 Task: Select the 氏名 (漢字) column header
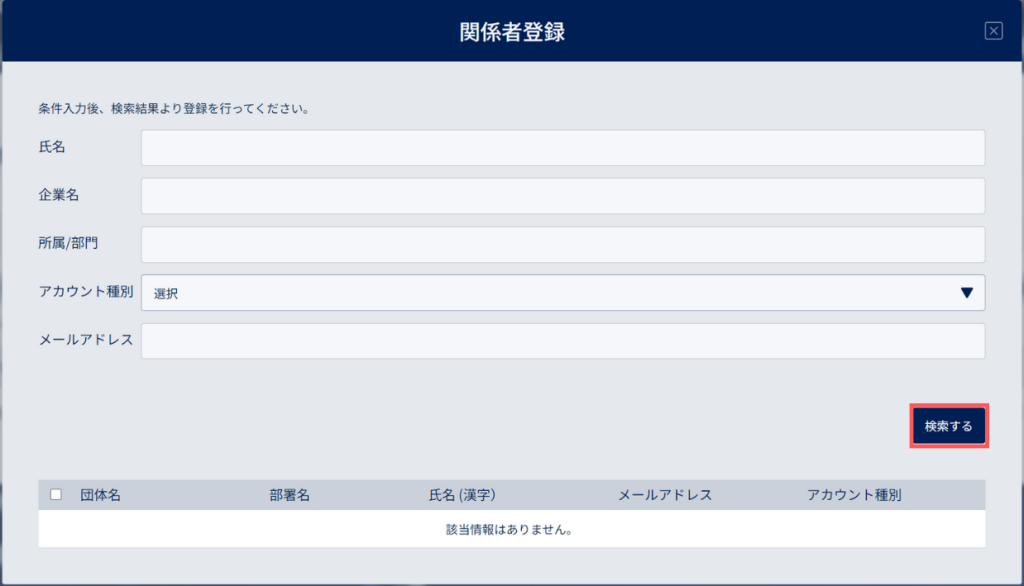462,495
